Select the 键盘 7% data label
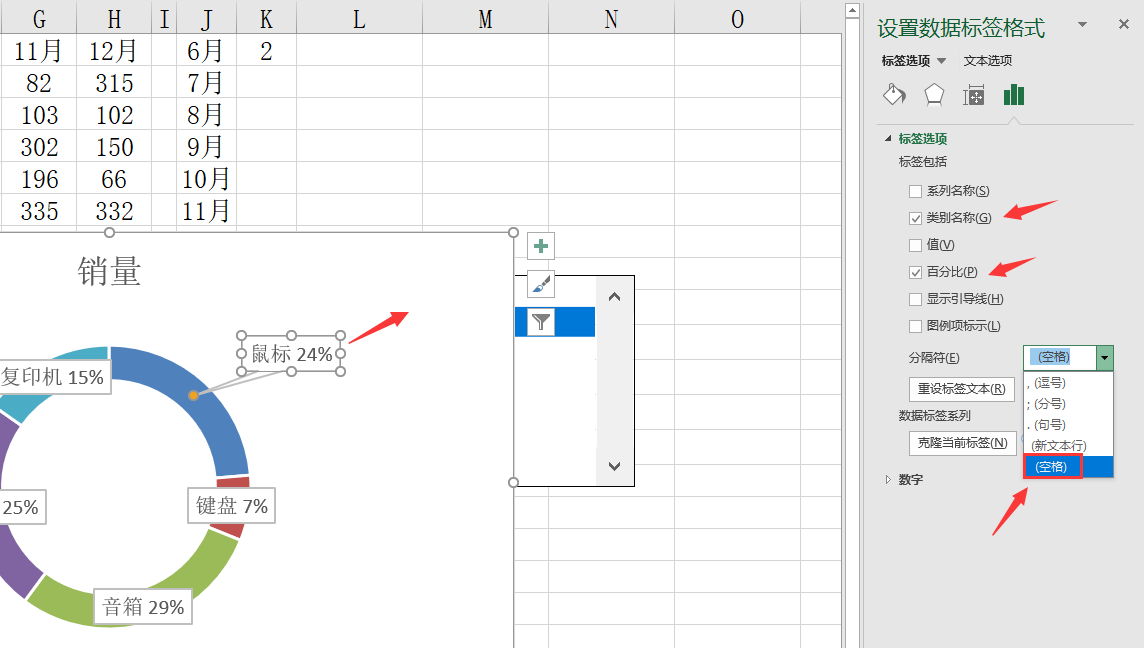The width and height of the screenshot is (1144, 648). [x=232, y=506]
